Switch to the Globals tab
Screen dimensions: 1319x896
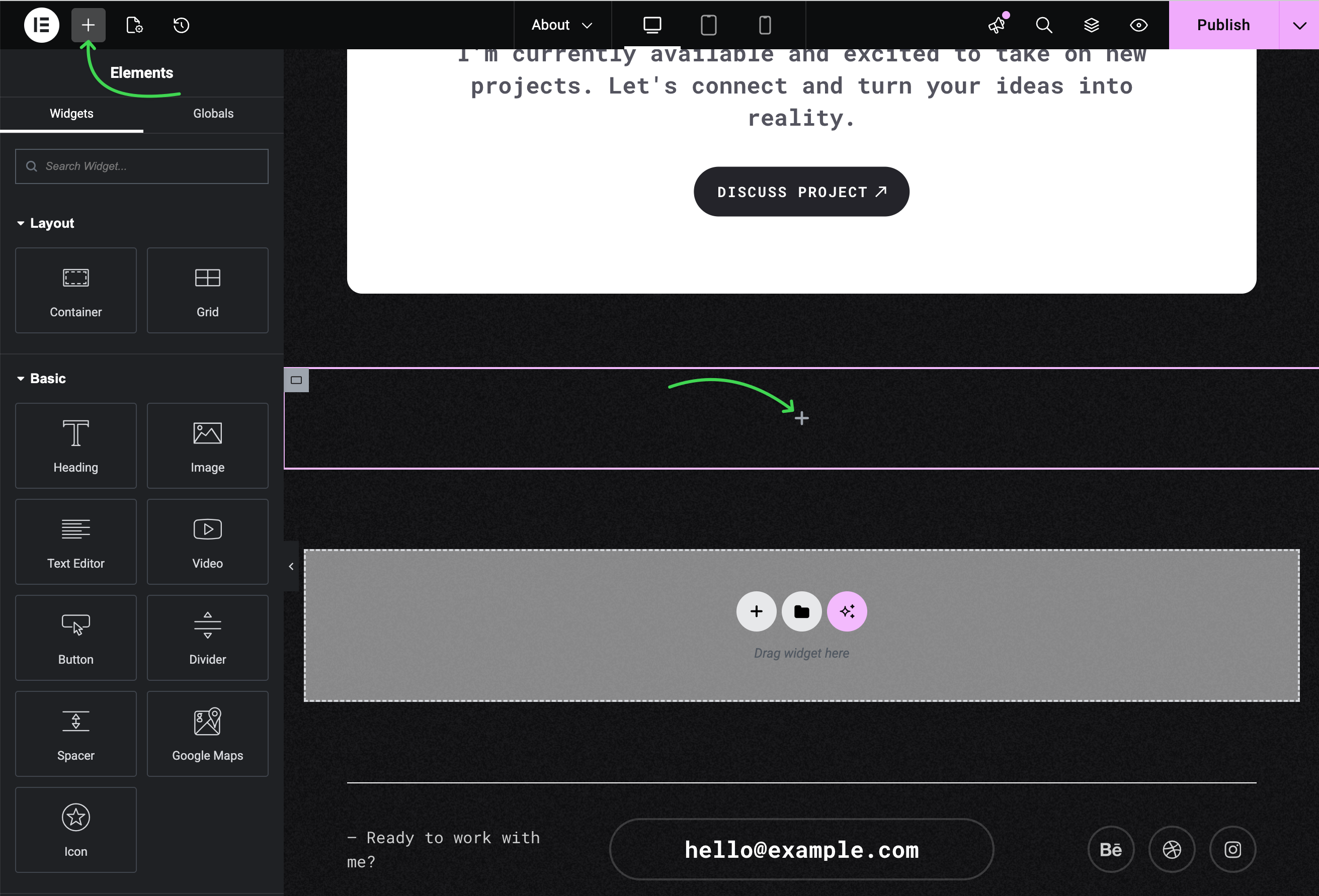[213, 114]
